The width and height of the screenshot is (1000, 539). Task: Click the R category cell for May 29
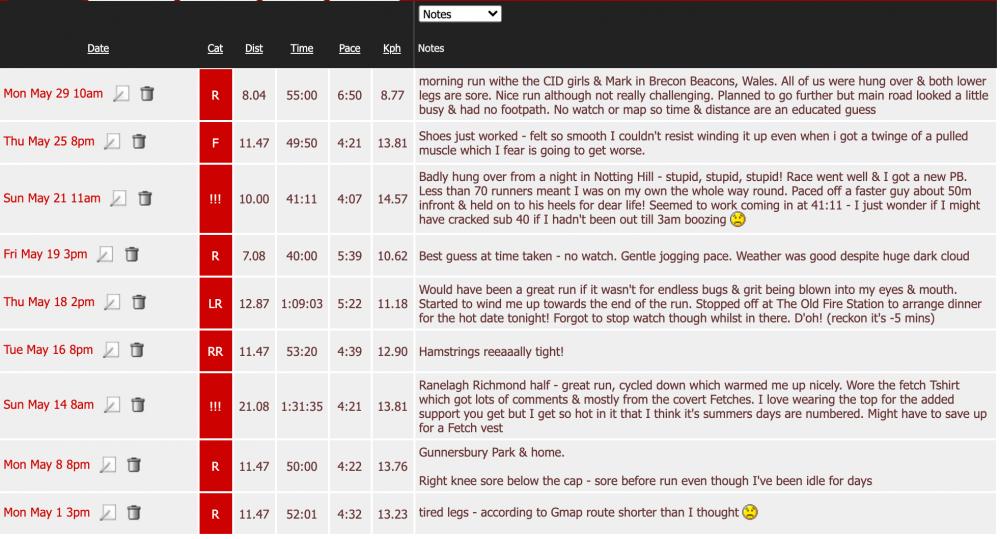(216, 95)
